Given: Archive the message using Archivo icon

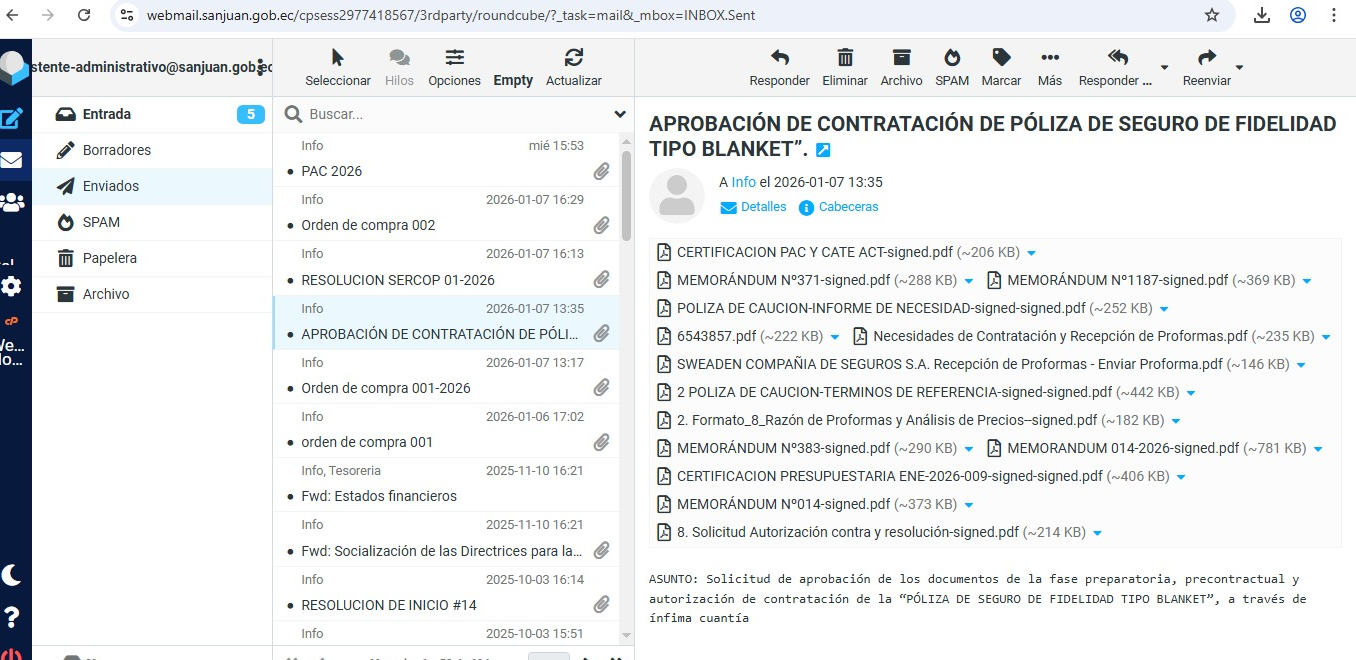Looking at the screenshot, I should [901, 58].
